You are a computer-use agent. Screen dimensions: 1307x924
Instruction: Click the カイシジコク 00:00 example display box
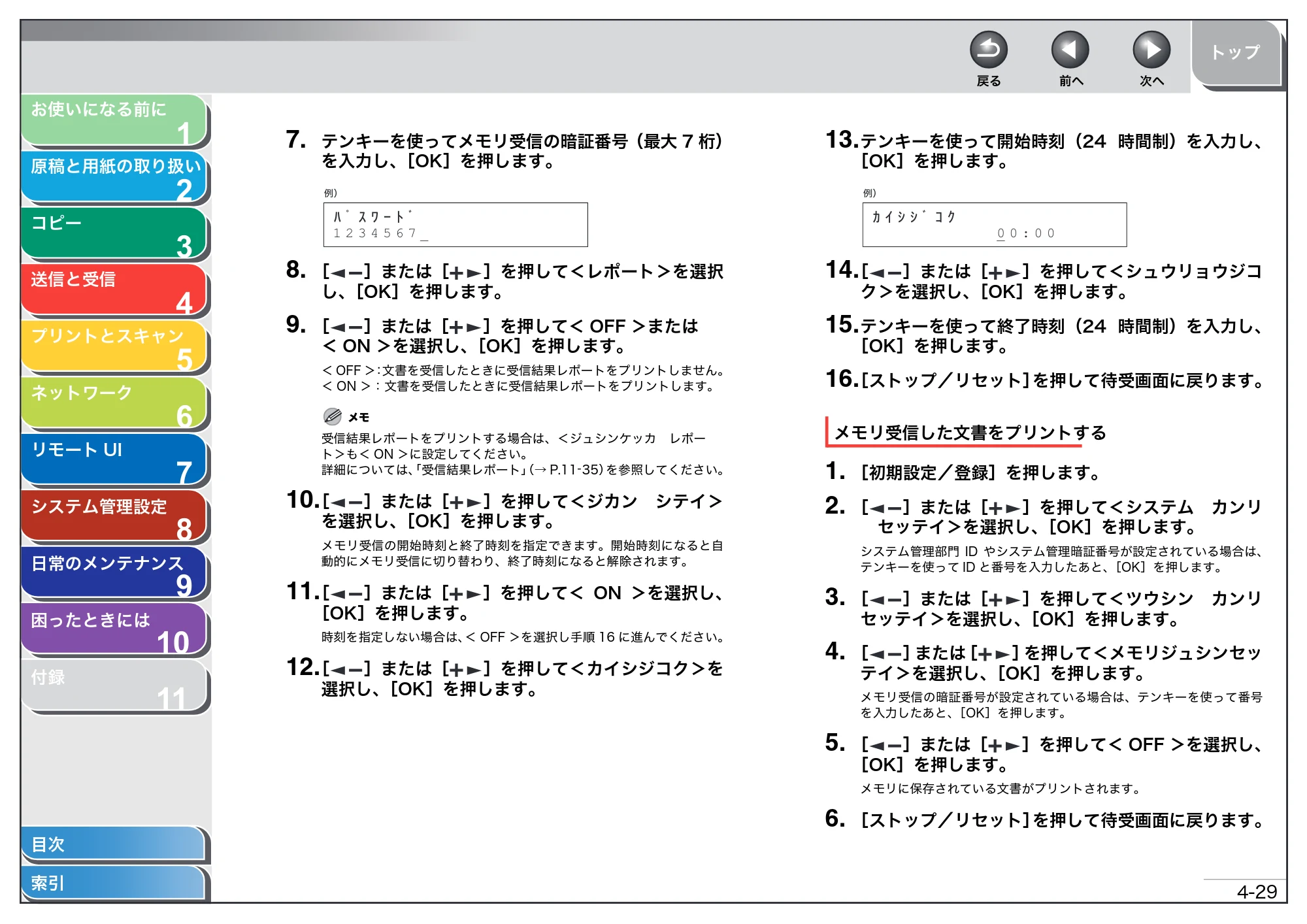click(995, 225)
